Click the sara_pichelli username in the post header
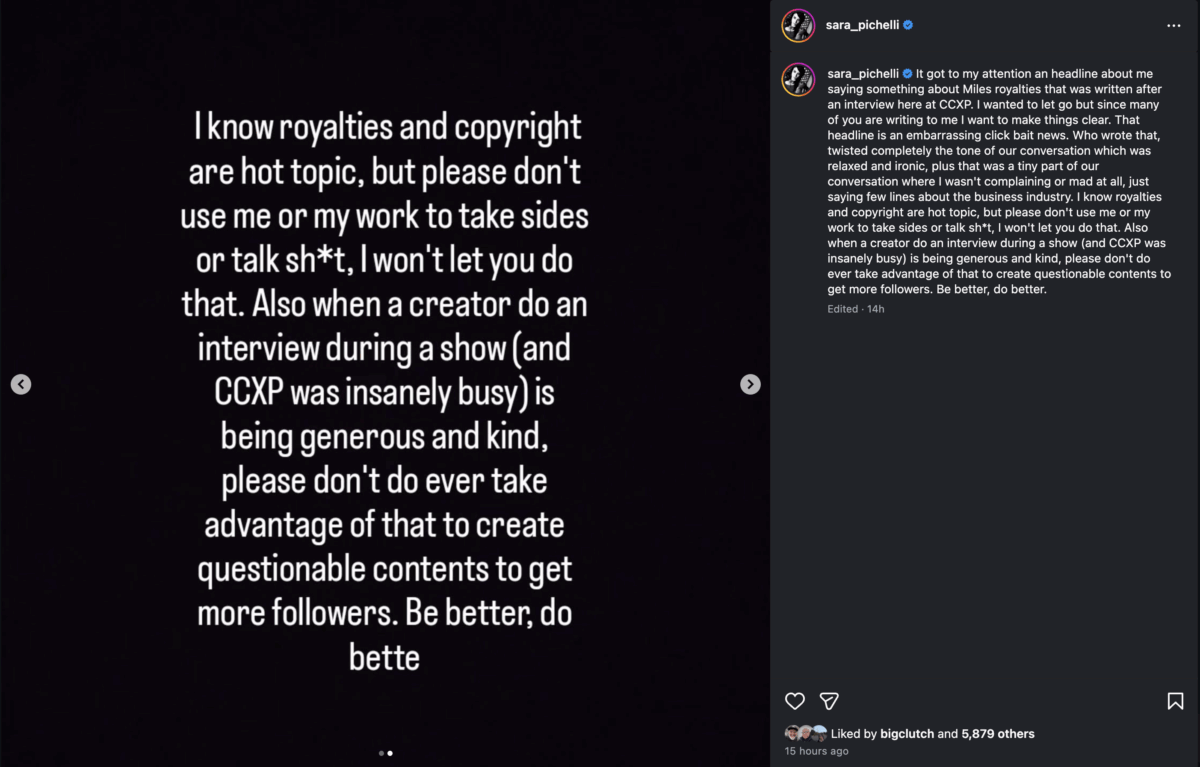The width and height of the screenshot is (1200, 767). point(863,25)
